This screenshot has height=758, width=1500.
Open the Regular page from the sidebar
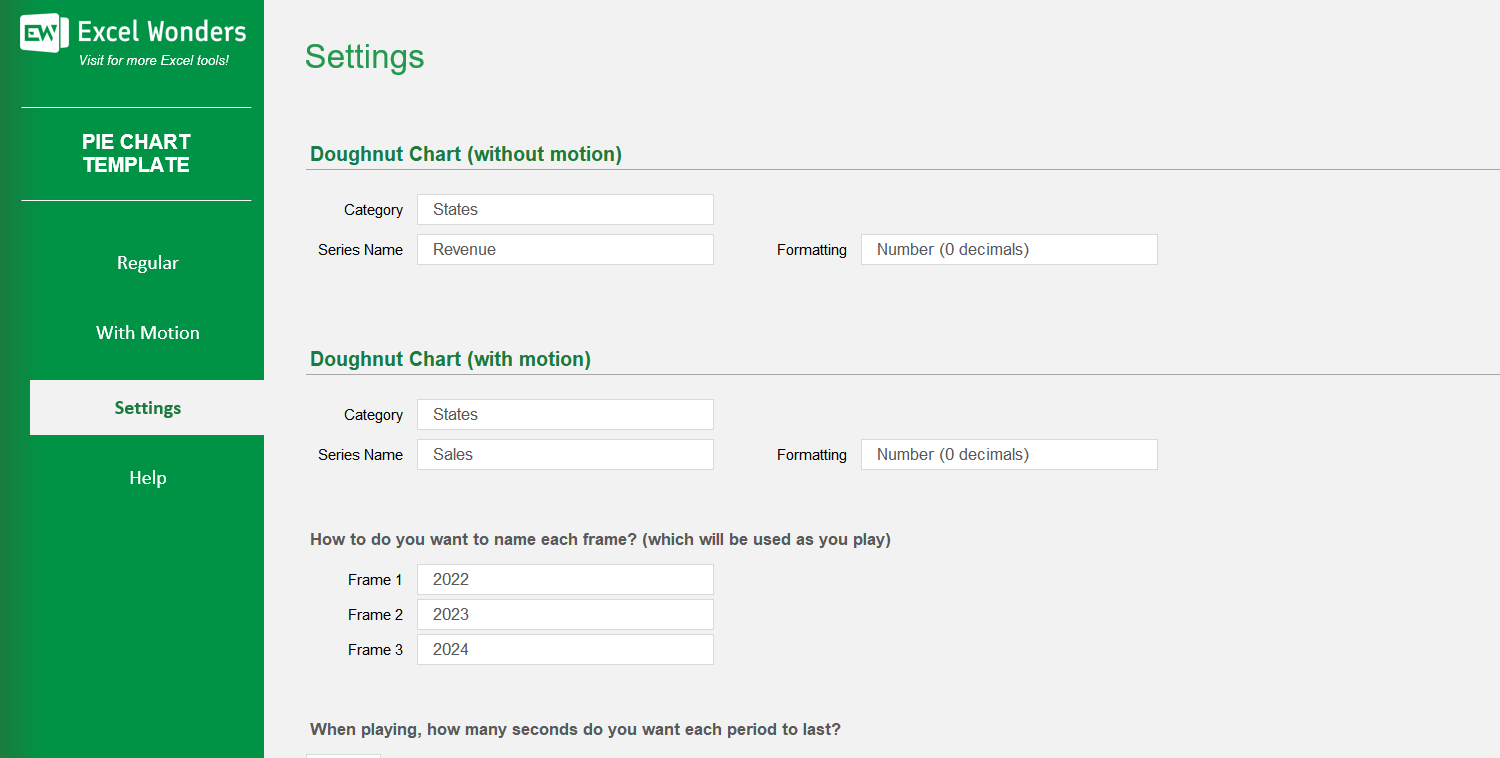147,262
